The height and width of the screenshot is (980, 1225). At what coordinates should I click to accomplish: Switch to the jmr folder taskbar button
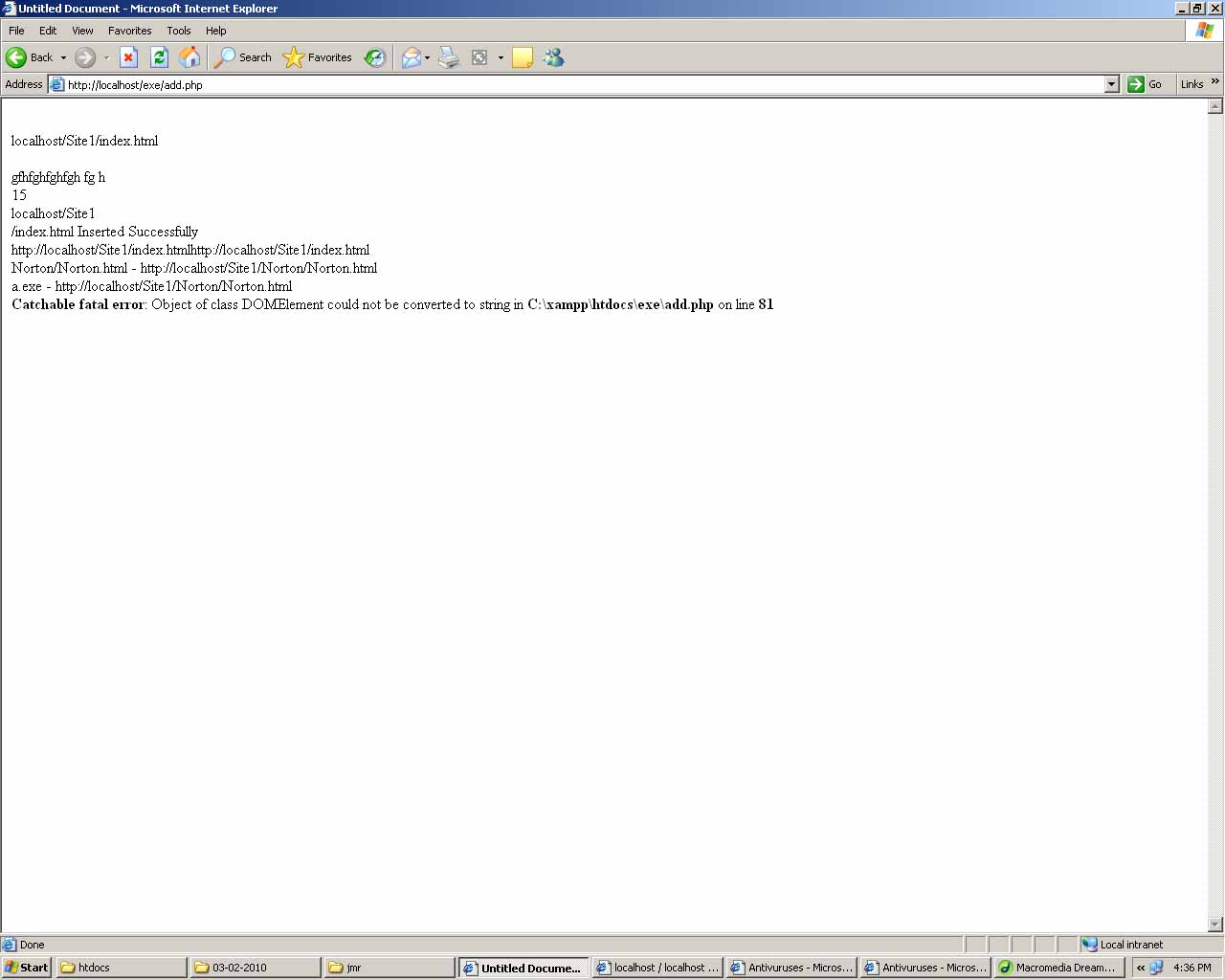[x=390, y=968]
